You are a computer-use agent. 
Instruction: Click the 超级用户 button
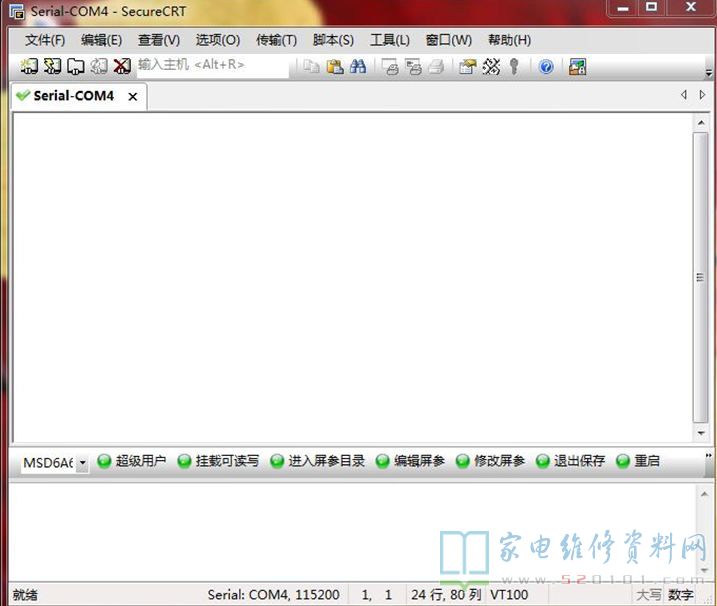pos(132,461)
